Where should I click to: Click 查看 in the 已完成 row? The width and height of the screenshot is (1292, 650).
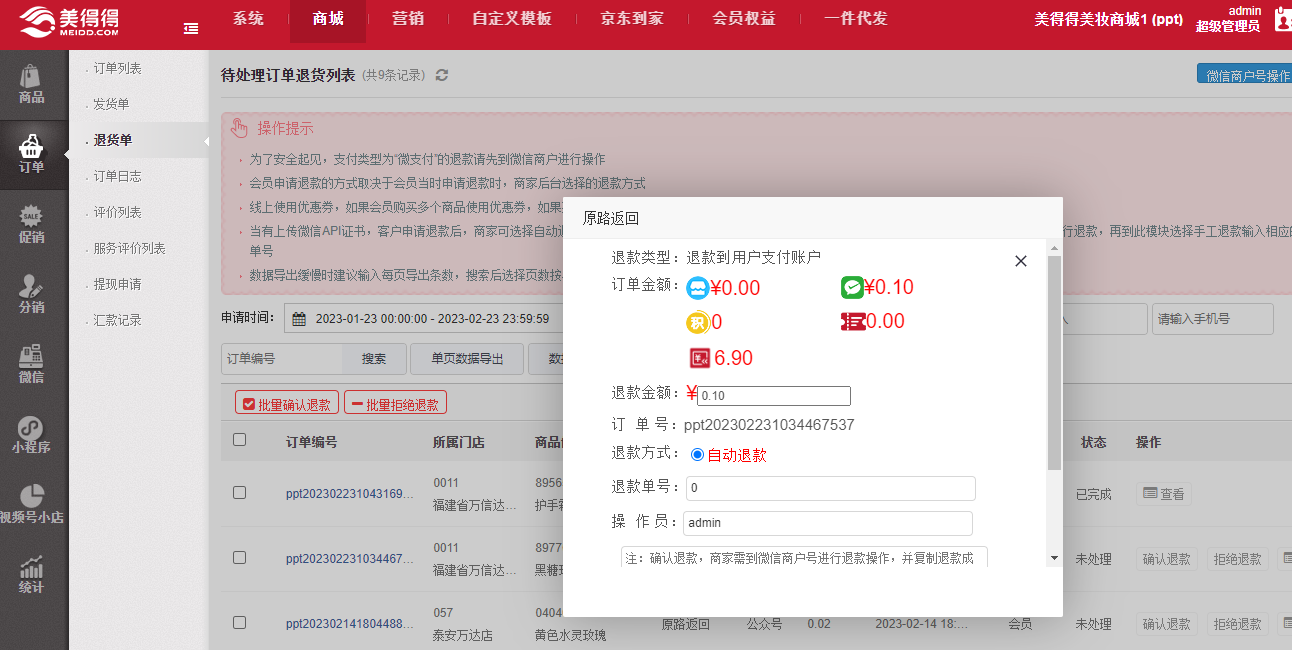pos(1163,494)
